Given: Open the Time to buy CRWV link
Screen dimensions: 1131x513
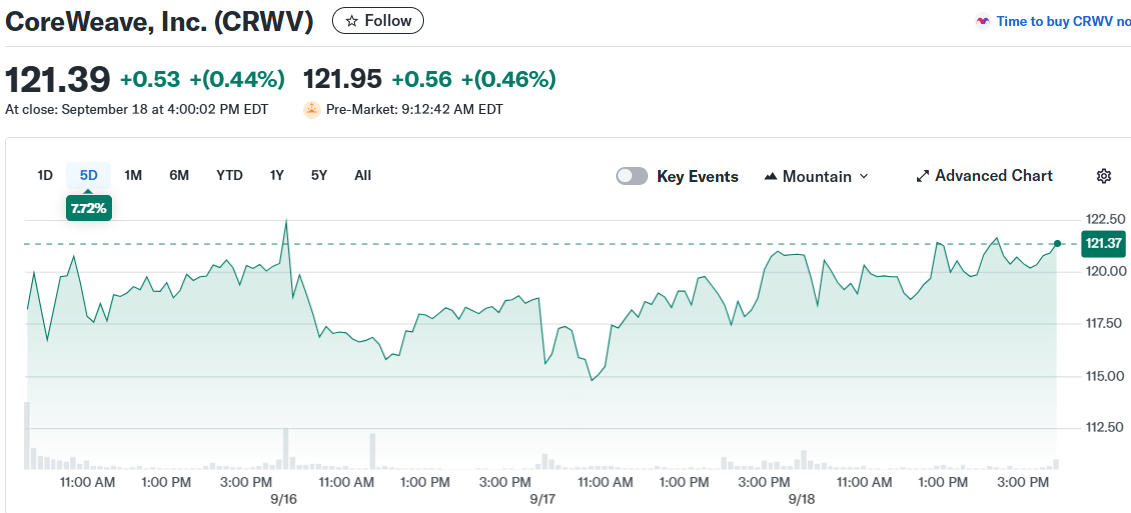Looking at the screenshot, I should tap(1063, 22).
